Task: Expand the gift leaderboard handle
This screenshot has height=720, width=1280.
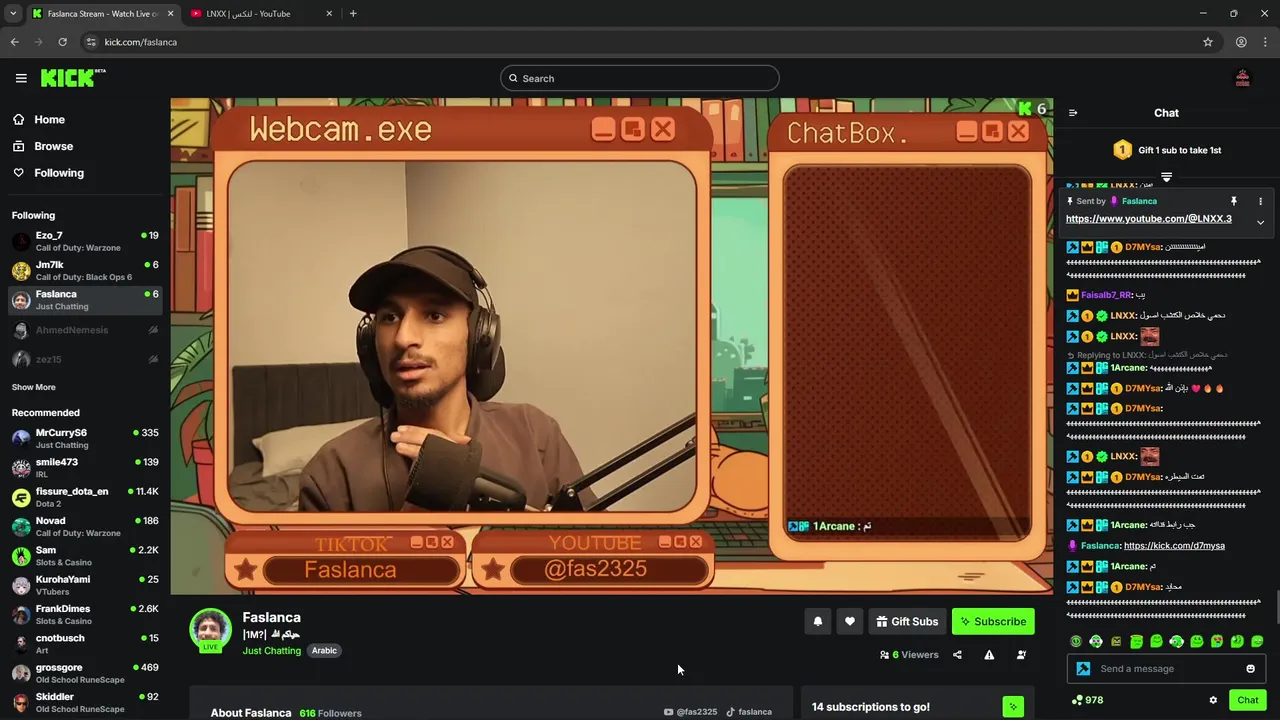Action: click(1166, 177)
